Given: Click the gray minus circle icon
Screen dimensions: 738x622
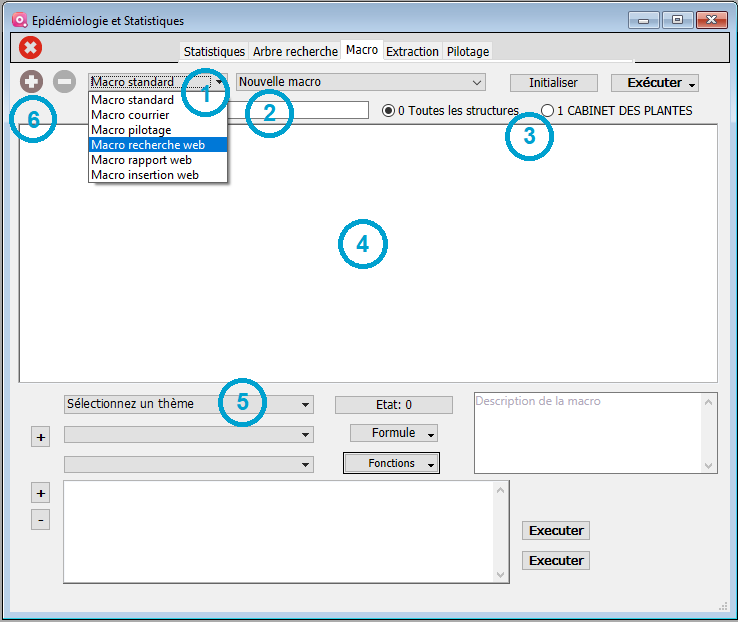Looking at the screenshot, I should click(x=64, y=82).
